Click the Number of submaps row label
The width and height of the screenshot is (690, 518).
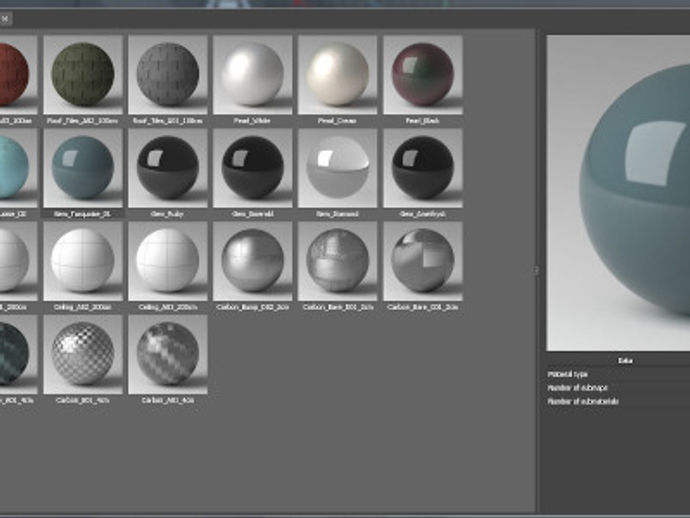point(577,388)
